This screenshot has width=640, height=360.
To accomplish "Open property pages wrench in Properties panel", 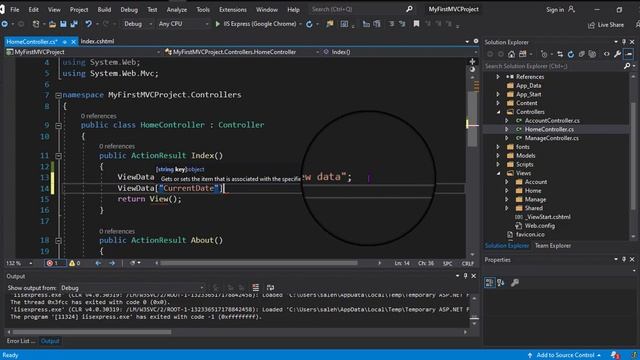I will click(x=515, y=282).
